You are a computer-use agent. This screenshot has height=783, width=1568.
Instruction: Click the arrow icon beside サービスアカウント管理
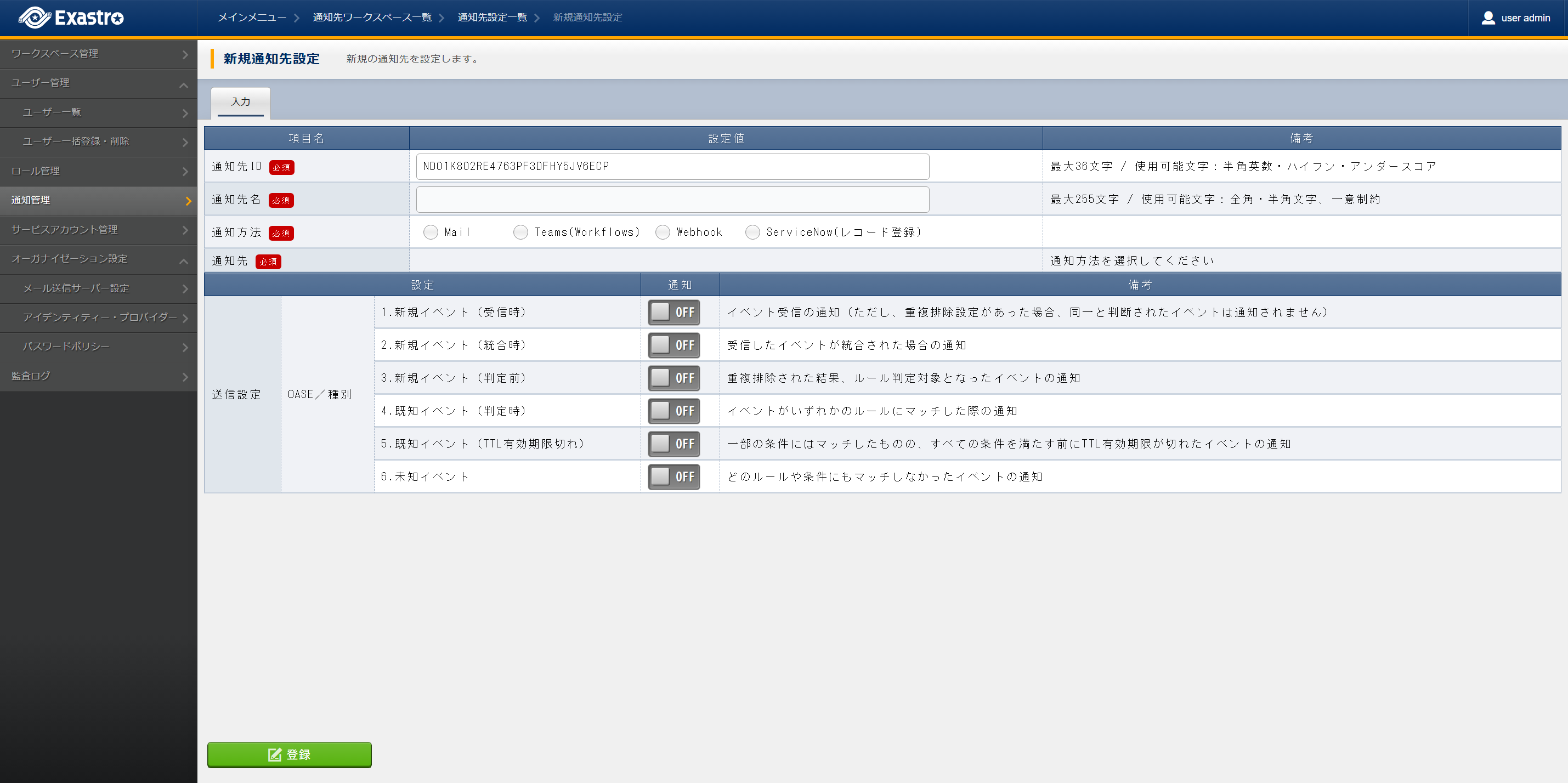[185, 230]
